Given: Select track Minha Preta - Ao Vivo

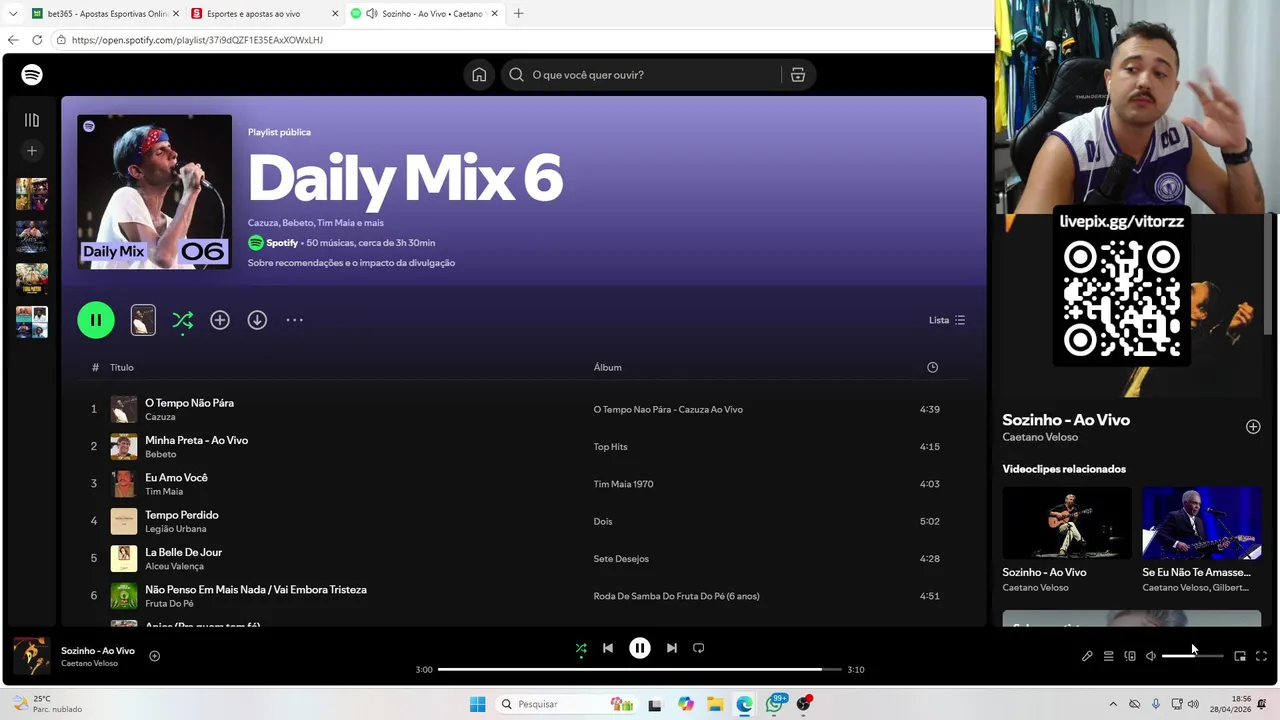Looking at the screenshot, I should (x=196, y=440).
